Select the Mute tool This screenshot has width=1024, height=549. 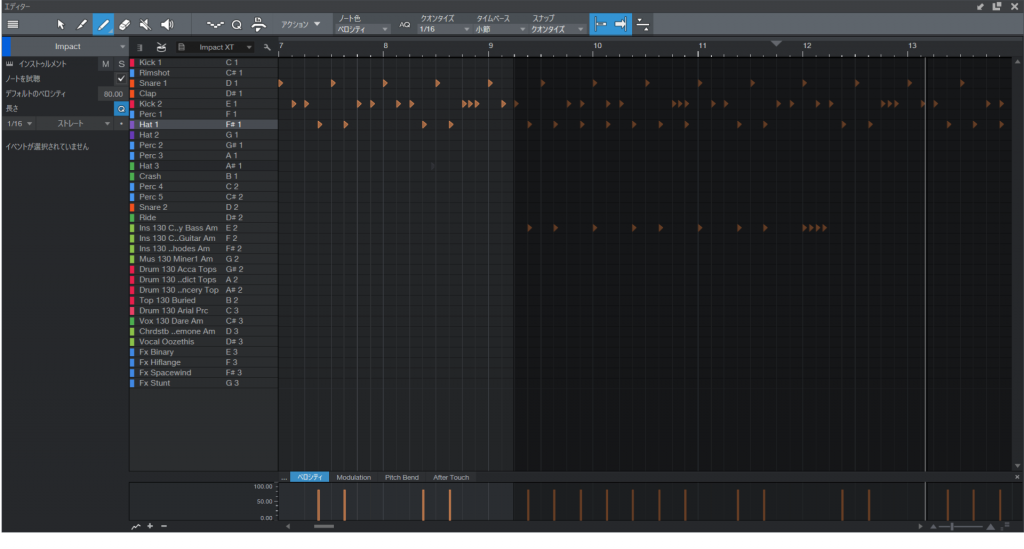click(x=146, y=24)
